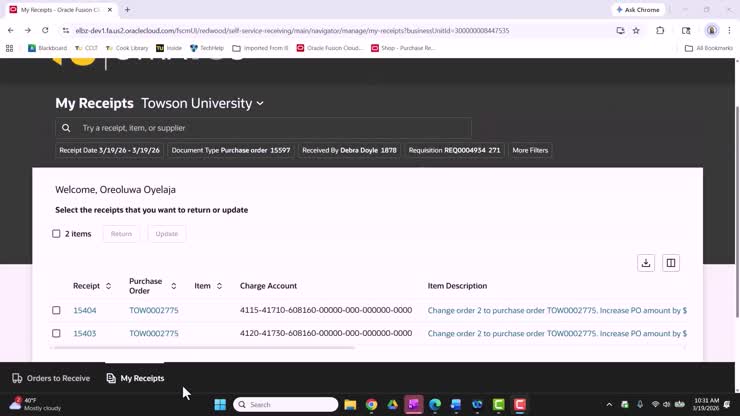Open Google Chrome from taskbar
740x416 pixels.
pos(371,405)
